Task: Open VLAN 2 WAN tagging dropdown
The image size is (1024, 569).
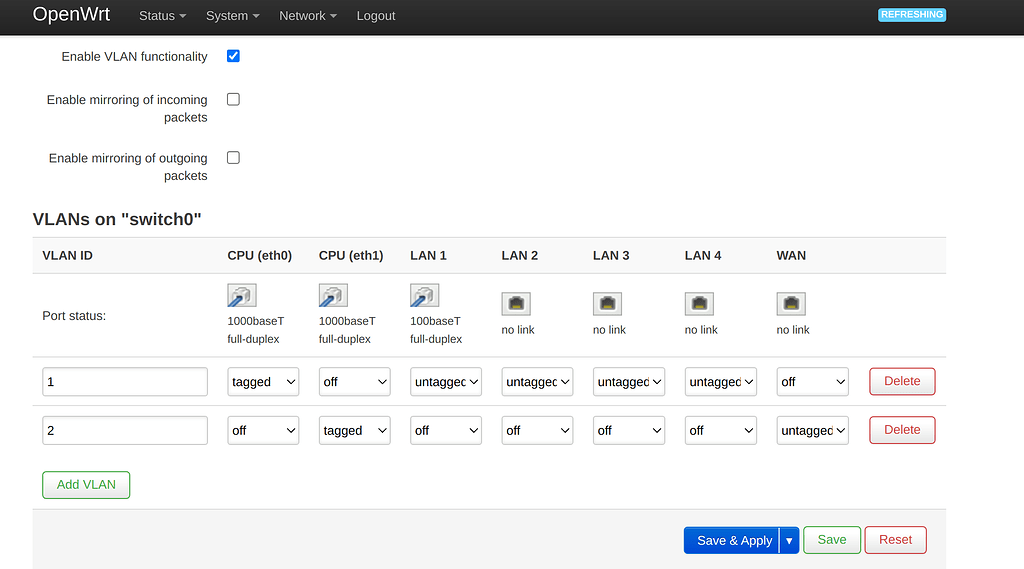Action: pyautogui.click(x=812, y=431)
